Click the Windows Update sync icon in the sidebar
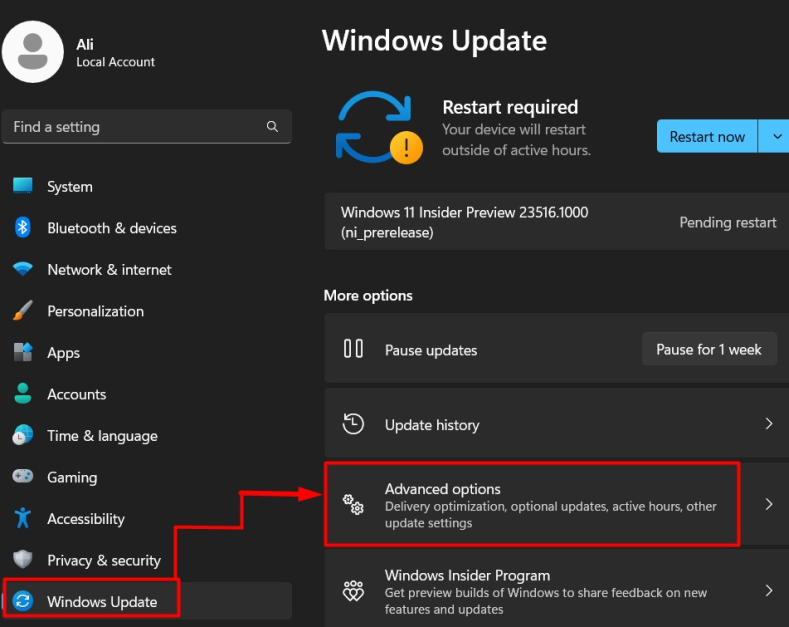This screenshot has width=789, height=627. [x=23, y=601]
